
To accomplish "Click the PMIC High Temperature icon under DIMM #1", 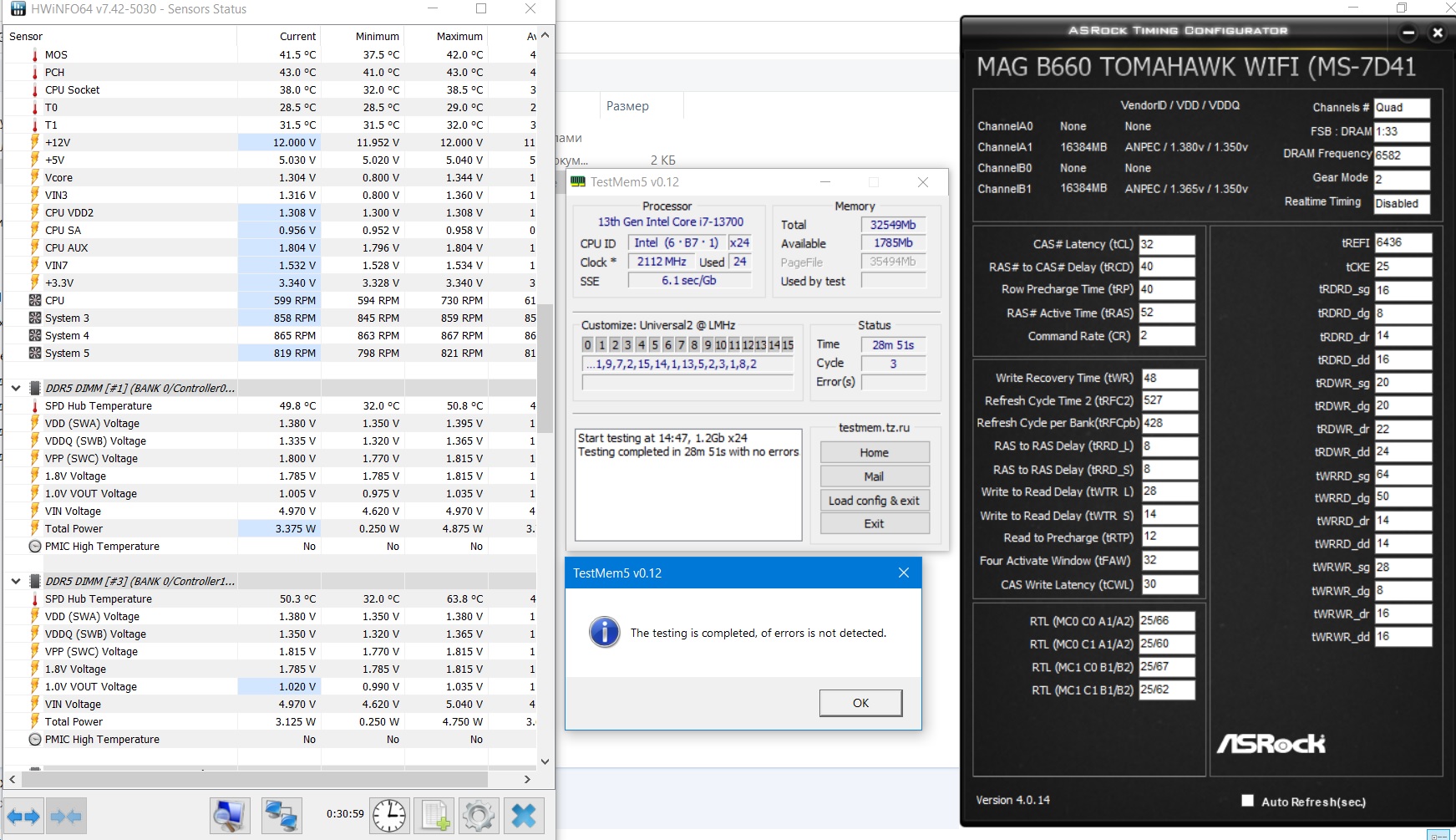I will (35, 546).
